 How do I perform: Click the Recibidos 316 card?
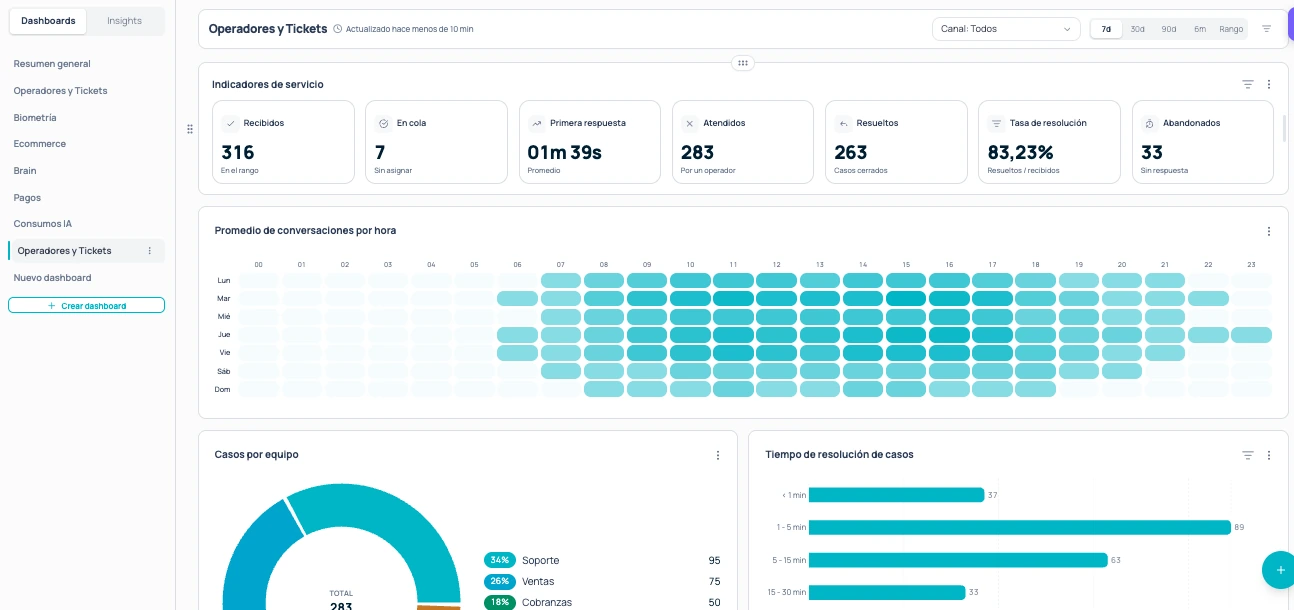point(284,142)
